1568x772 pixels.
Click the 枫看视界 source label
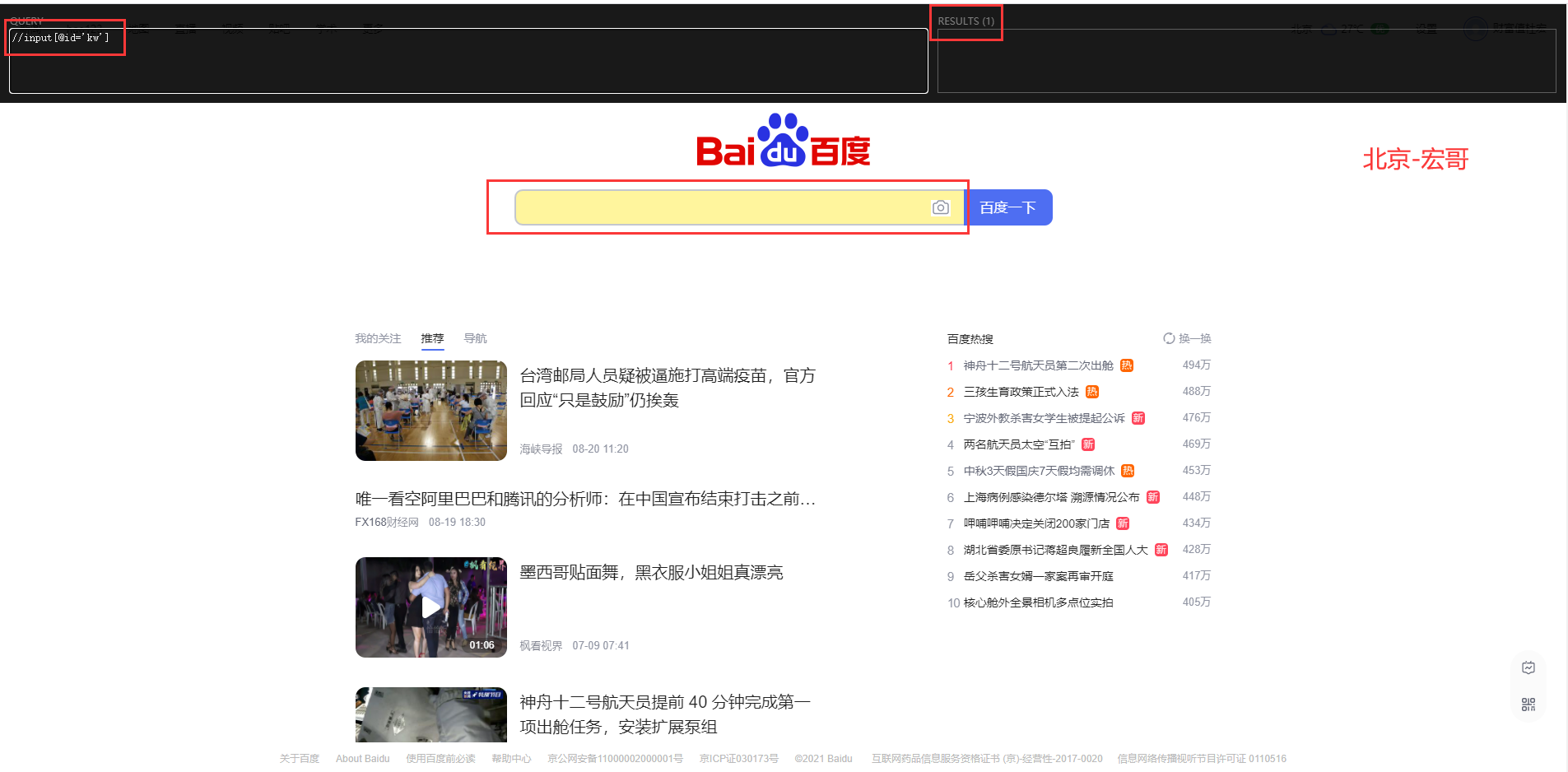click(x=541, y=645)
